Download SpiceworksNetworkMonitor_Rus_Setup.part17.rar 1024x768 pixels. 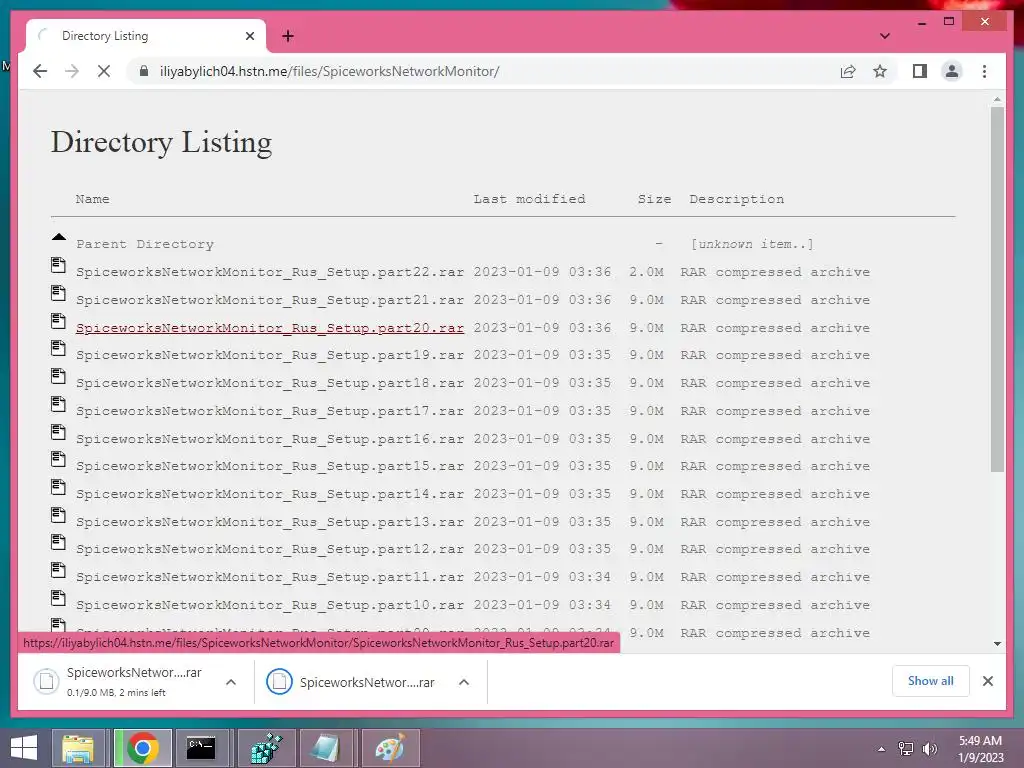coord(270,411)
